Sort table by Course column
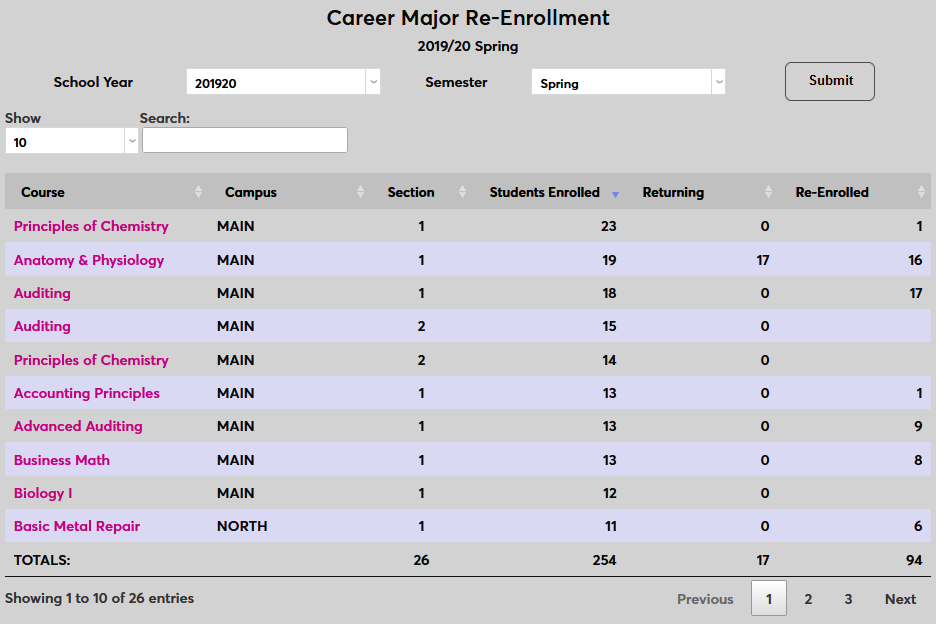936x624 pixels. [x=106, y=192]
